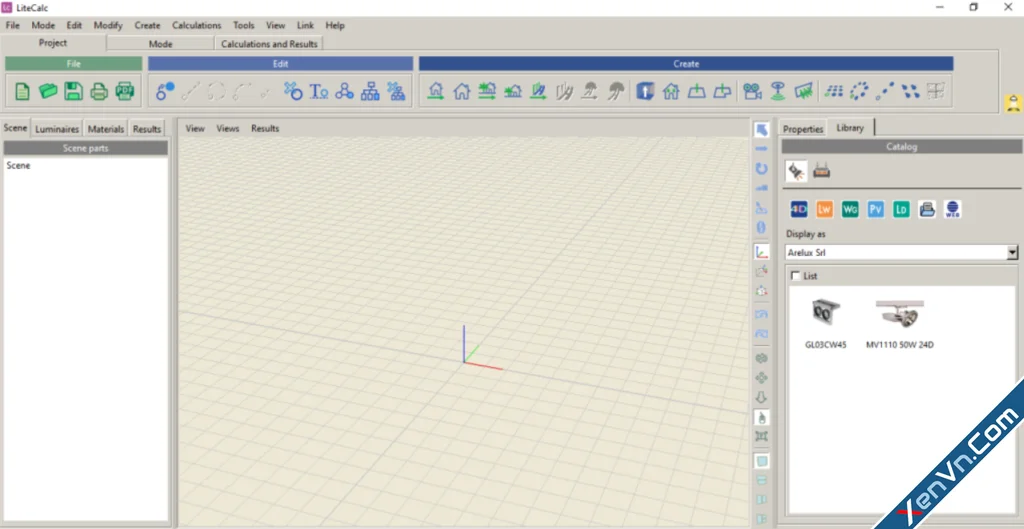
Task: Open the Tools menu
Action: coord(244,25)
